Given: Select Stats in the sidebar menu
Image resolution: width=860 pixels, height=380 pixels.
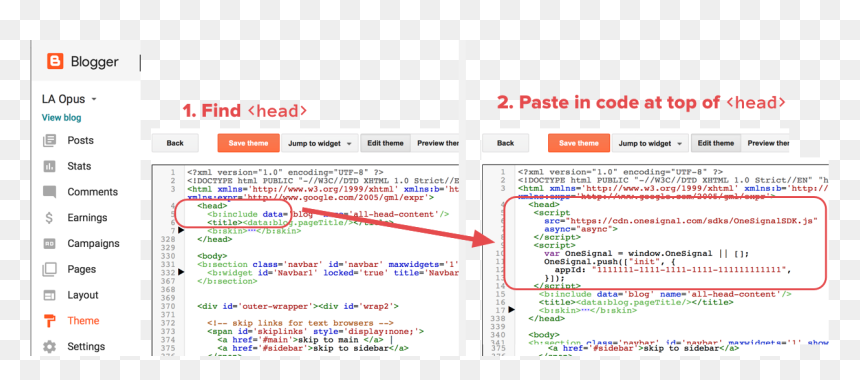Looking at the screenshot, I should coord(79,166).
